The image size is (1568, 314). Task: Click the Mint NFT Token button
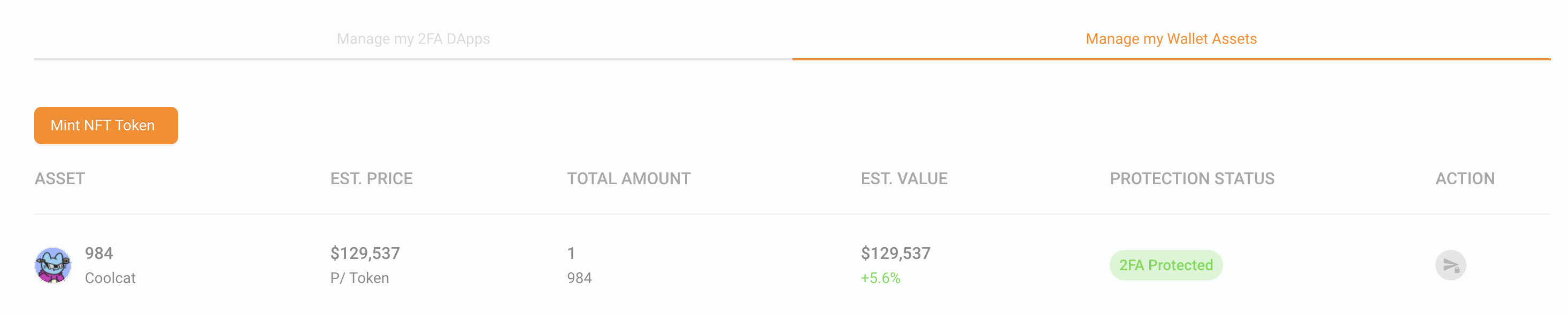tap(106, 125)
